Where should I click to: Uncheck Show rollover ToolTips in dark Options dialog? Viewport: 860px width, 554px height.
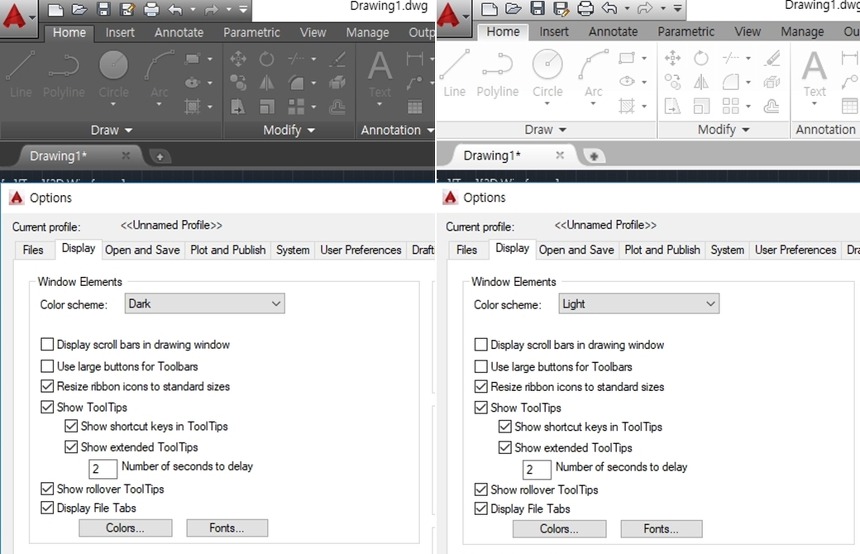[x=47, y=489]
